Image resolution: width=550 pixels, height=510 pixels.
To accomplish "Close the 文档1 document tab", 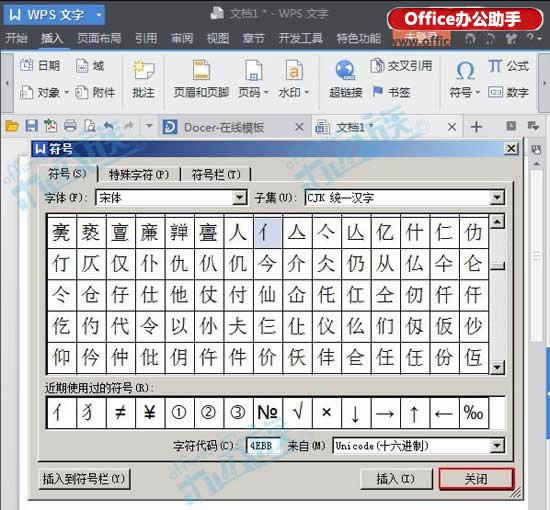I will [452, 127].
